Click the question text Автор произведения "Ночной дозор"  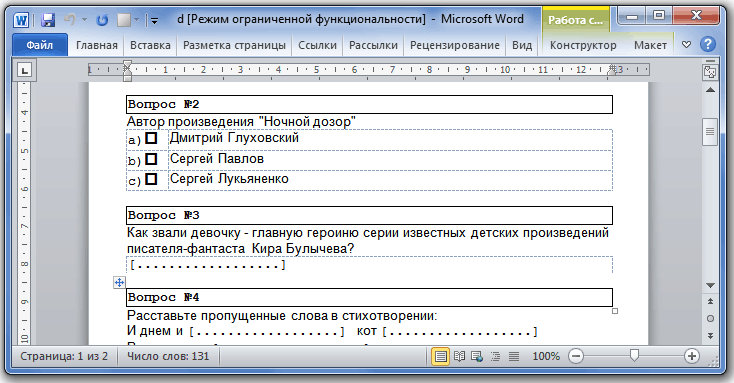click(x=241, y=122)
